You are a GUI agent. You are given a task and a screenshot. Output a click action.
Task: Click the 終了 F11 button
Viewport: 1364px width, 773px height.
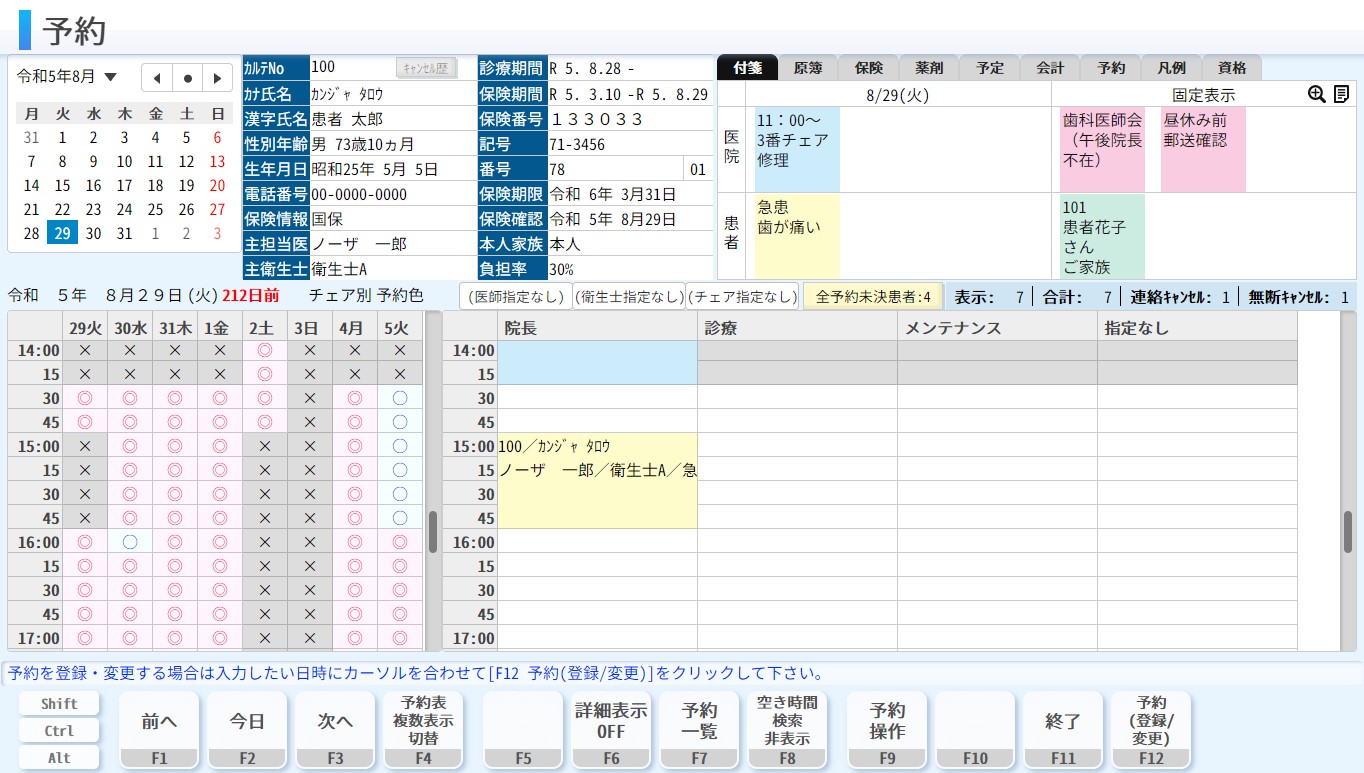[1063, 730]
